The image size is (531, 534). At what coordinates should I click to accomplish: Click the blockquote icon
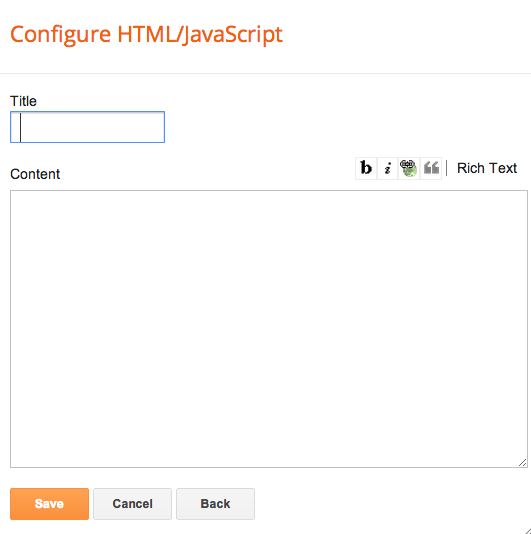(x=431, y=168)
